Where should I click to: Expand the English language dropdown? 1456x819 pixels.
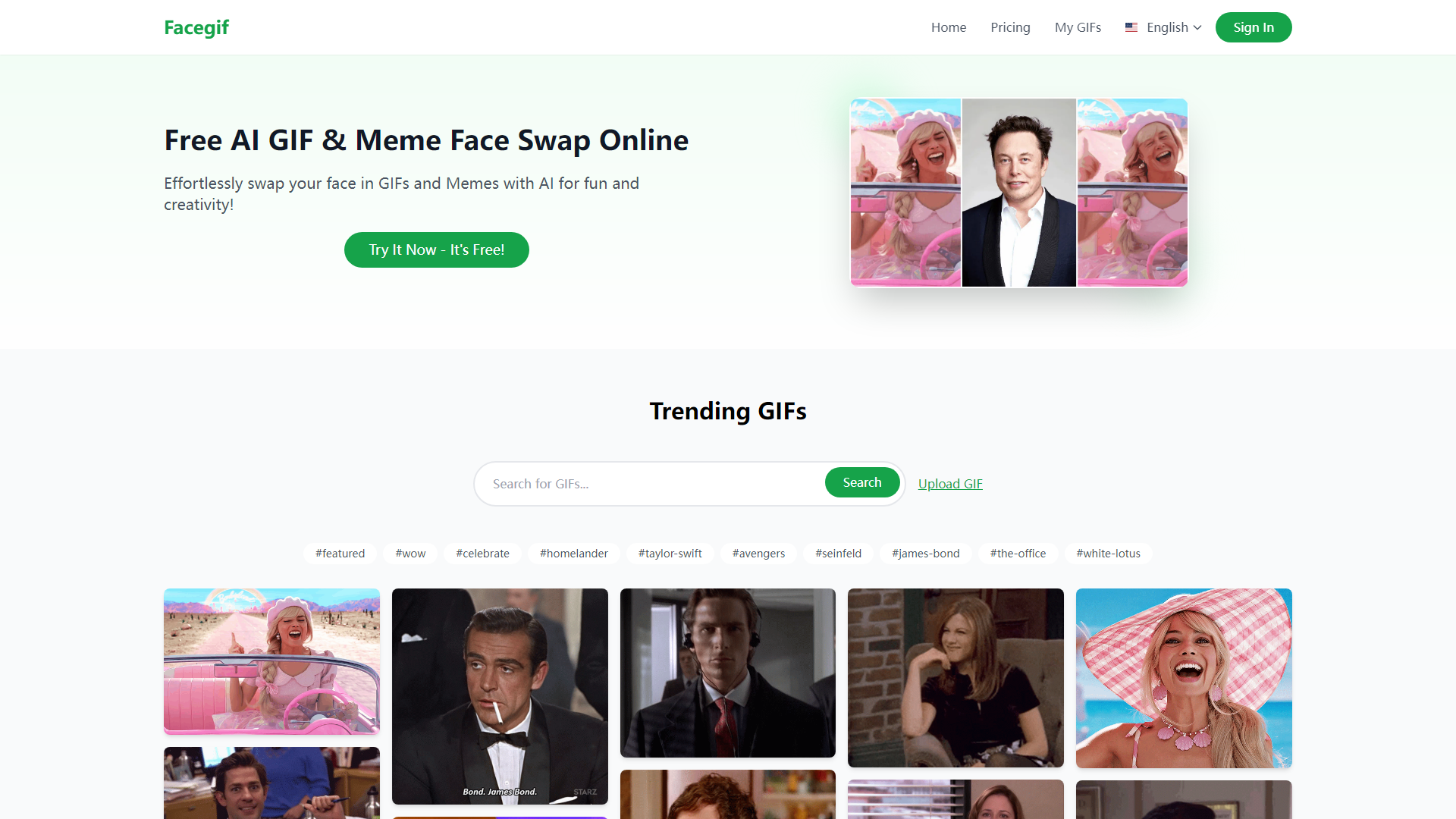click(x=1163, y=27)
